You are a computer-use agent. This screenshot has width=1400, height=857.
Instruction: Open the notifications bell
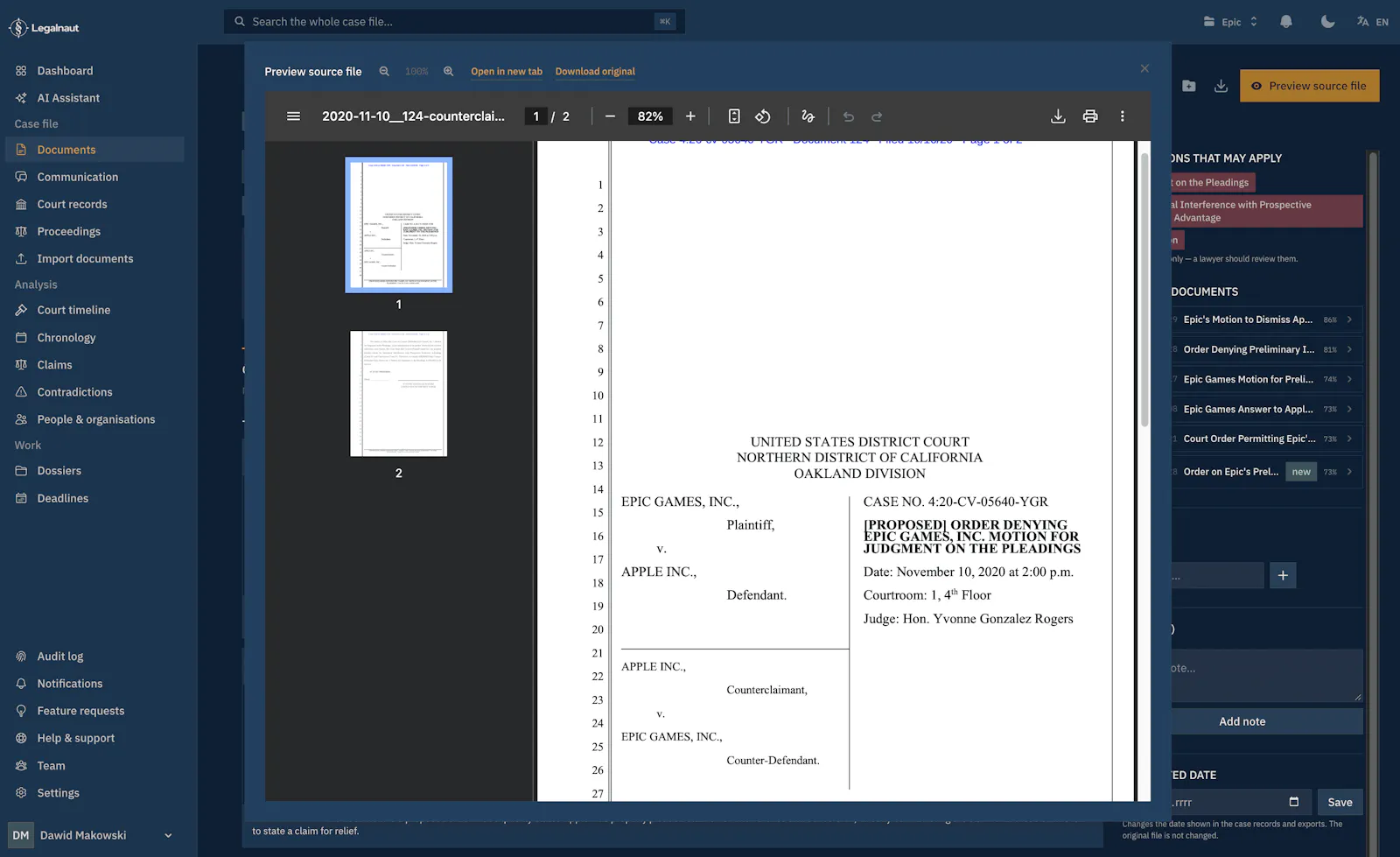pos(1286,22)
